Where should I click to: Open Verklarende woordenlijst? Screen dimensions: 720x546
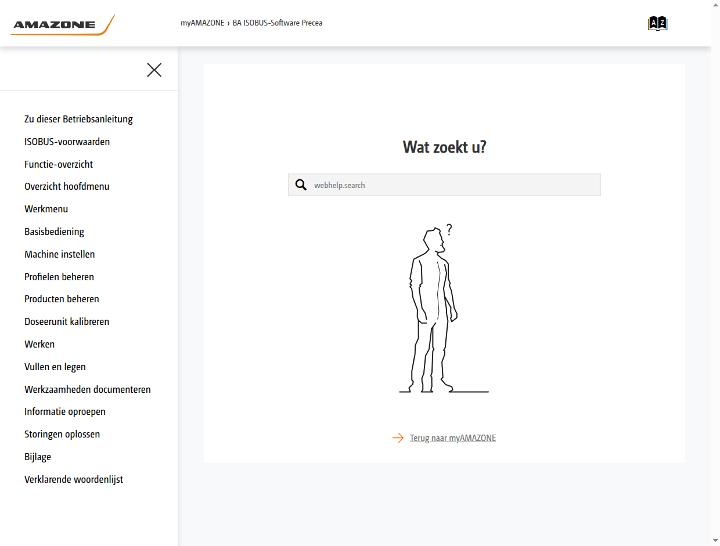click(x=74, y=479)
